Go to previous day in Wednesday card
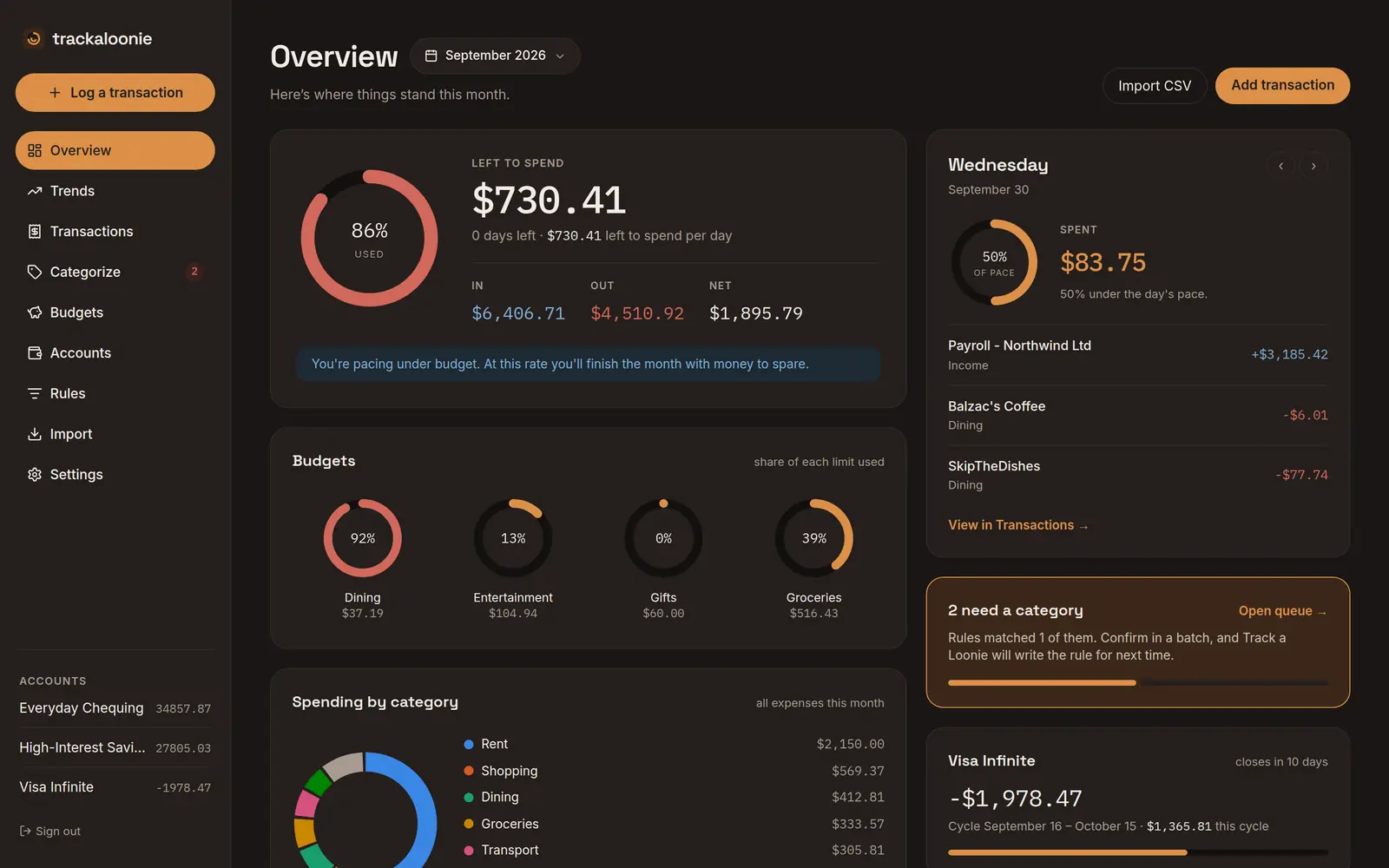The width and height of the screenshot is (1389, 868). (x=1280, y=166)
